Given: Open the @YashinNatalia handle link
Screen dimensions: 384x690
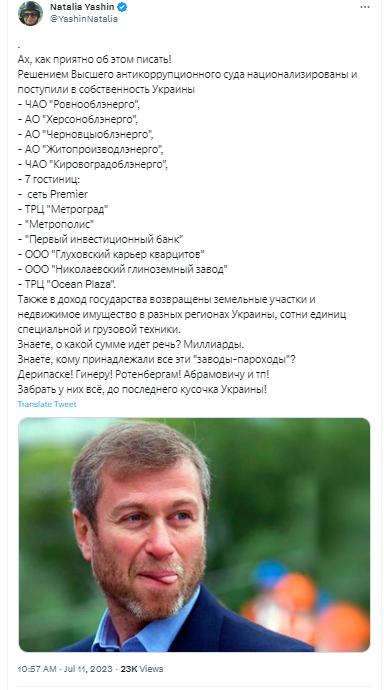Looking at the screenshot, I should pyautogui.click(x=84, y=19).
